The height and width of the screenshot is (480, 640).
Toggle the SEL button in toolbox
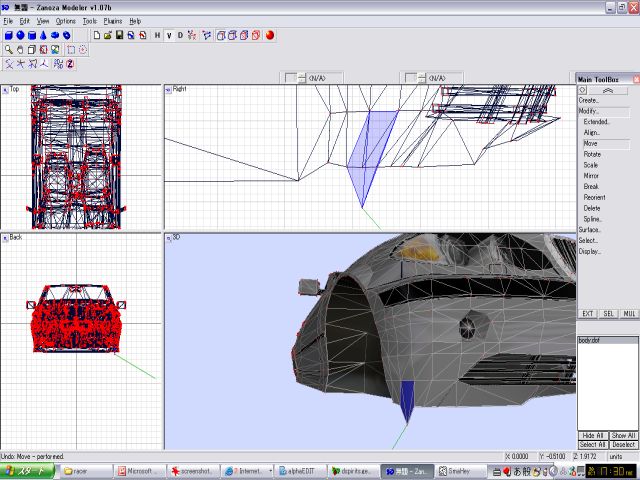click(x=608, y=314)
